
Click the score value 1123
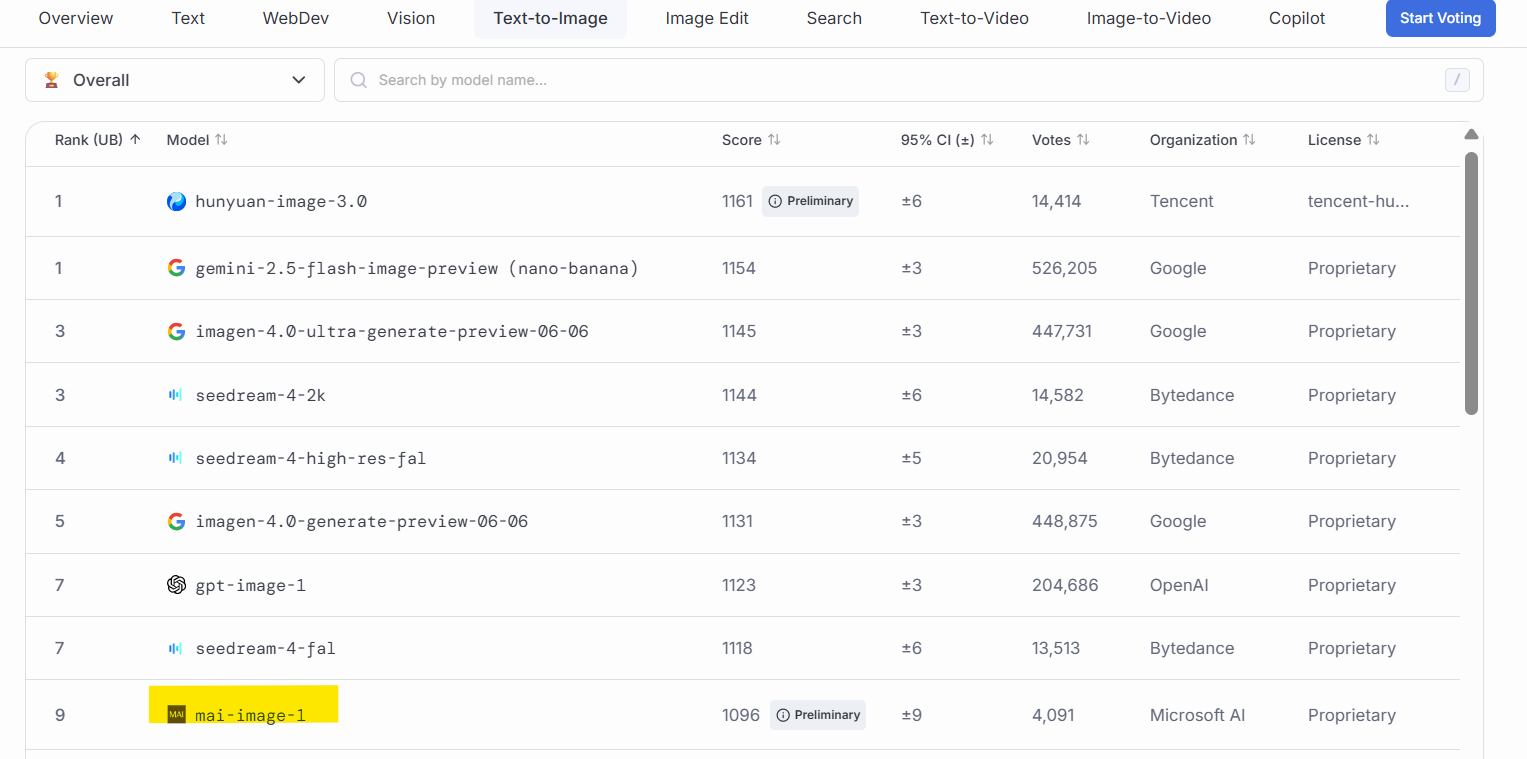(739, 585)
